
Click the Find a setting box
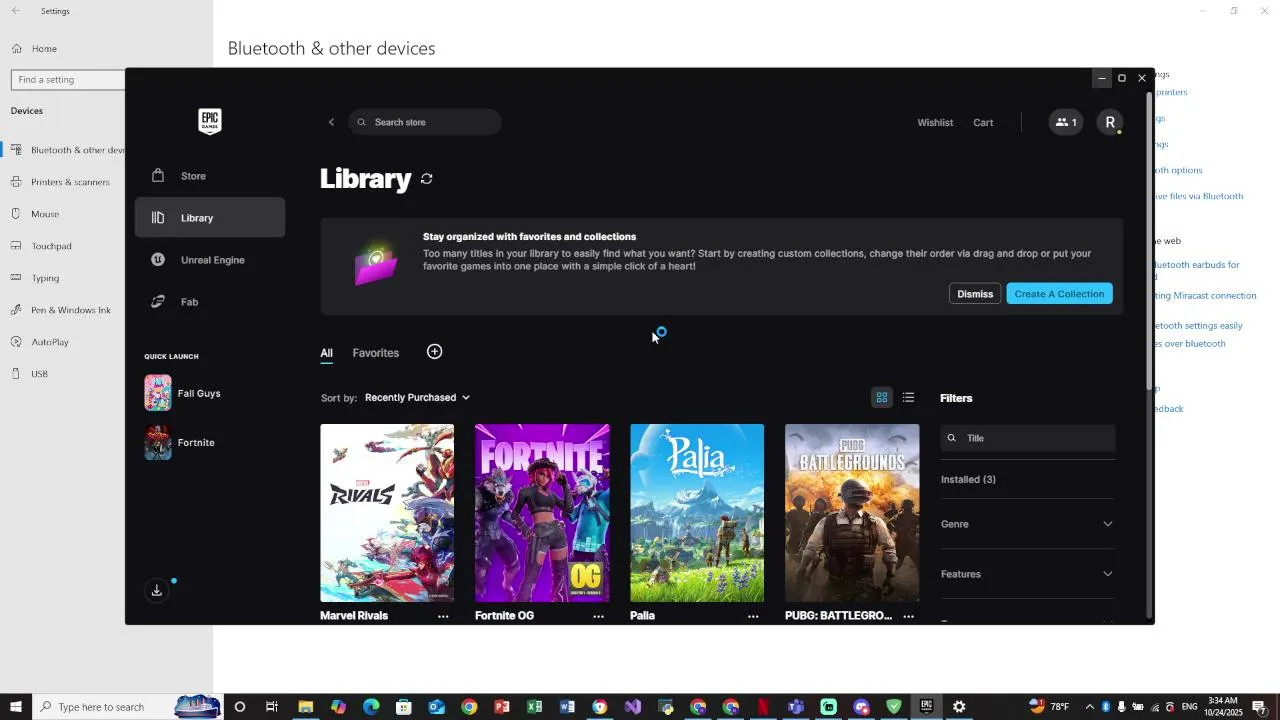coord(68,80)
